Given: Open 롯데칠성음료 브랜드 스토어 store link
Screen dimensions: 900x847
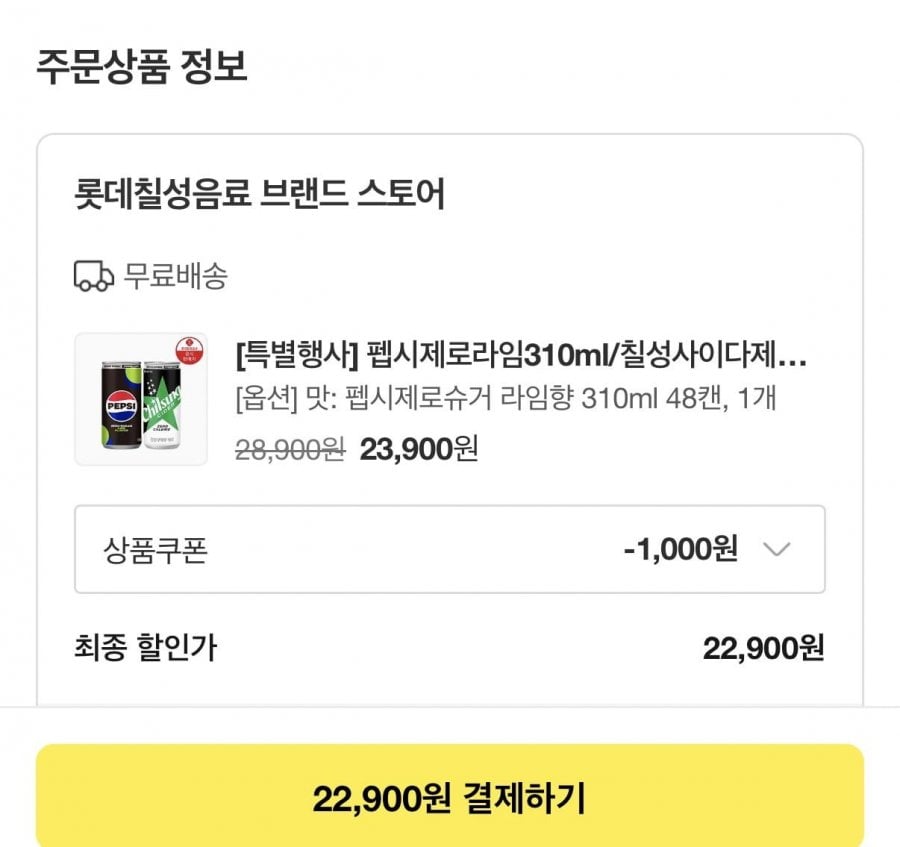Looking at the screenshot, I should point(260,194).
